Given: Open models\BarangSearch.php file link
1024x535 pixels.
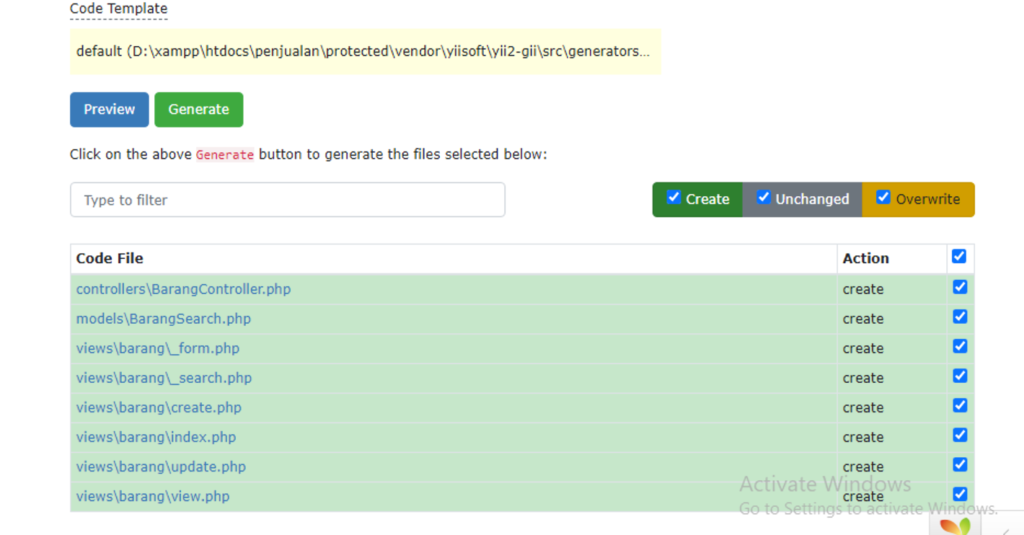Looking at the screenshot, I should point(163,319).
